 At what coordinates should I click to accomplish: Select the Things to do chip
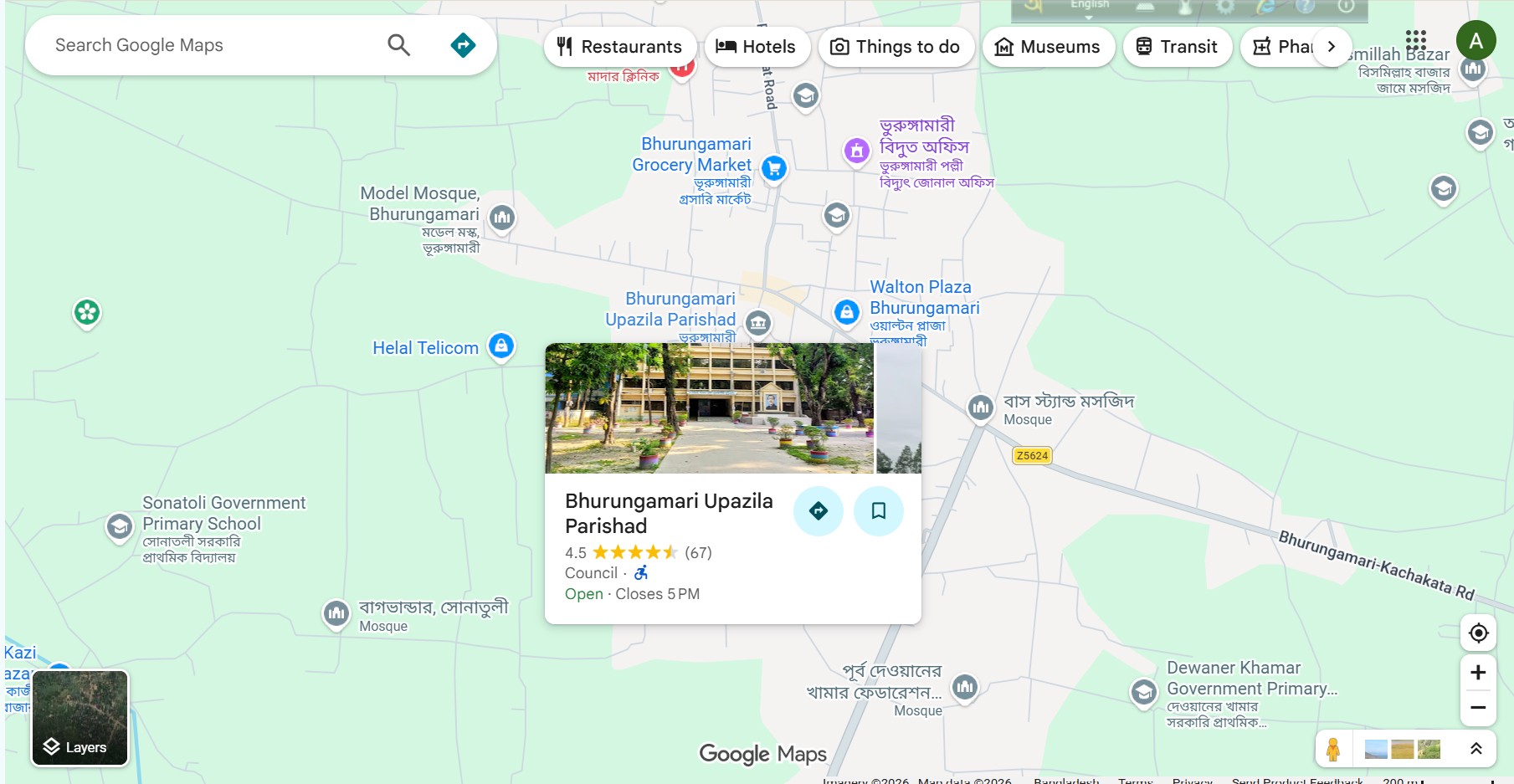tap(896, 47)
